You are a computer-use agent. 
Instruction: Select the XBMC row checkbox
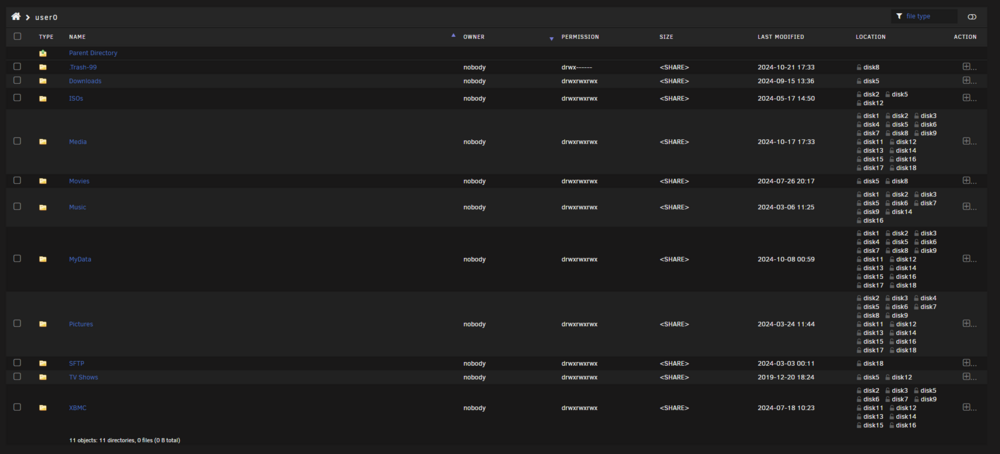(17, 407)
